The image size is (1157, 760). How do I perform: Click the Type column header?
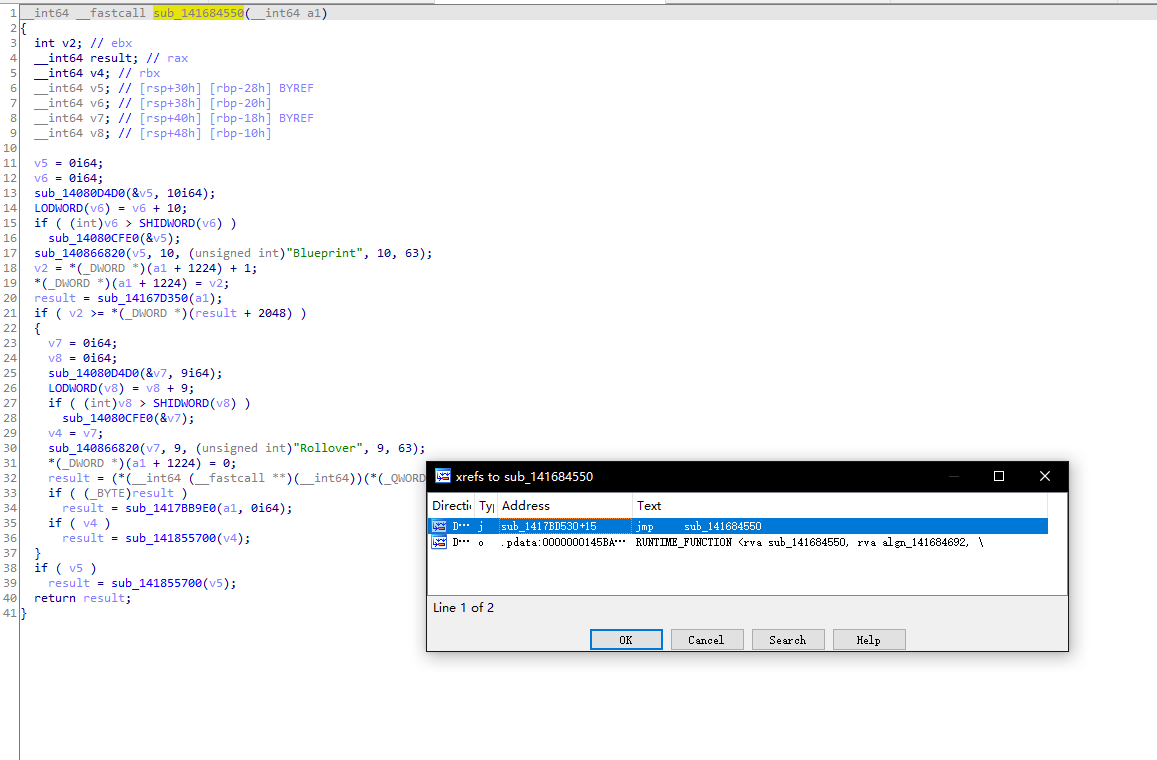coord(486,506)
